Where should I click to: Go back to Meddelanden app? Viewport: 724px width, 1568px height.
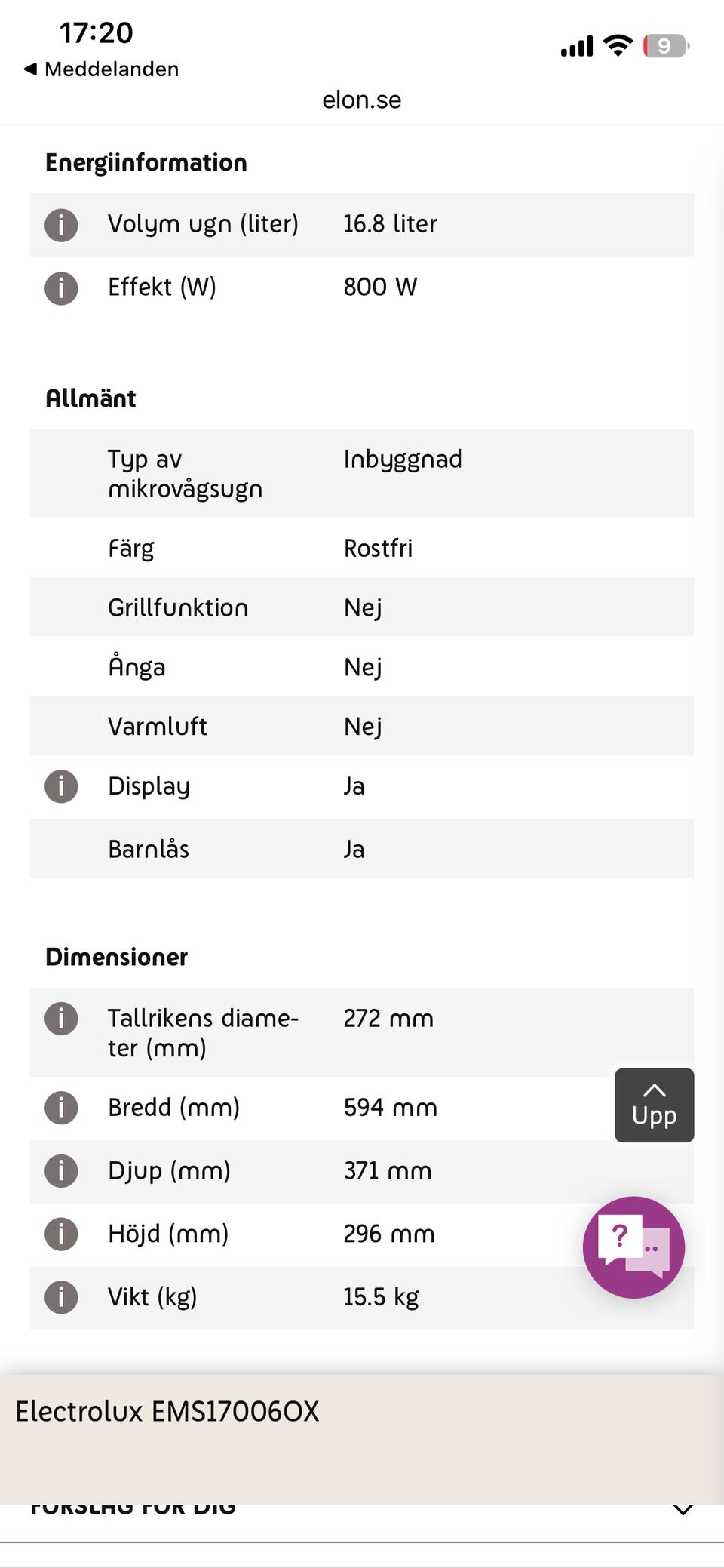point(102,69)
